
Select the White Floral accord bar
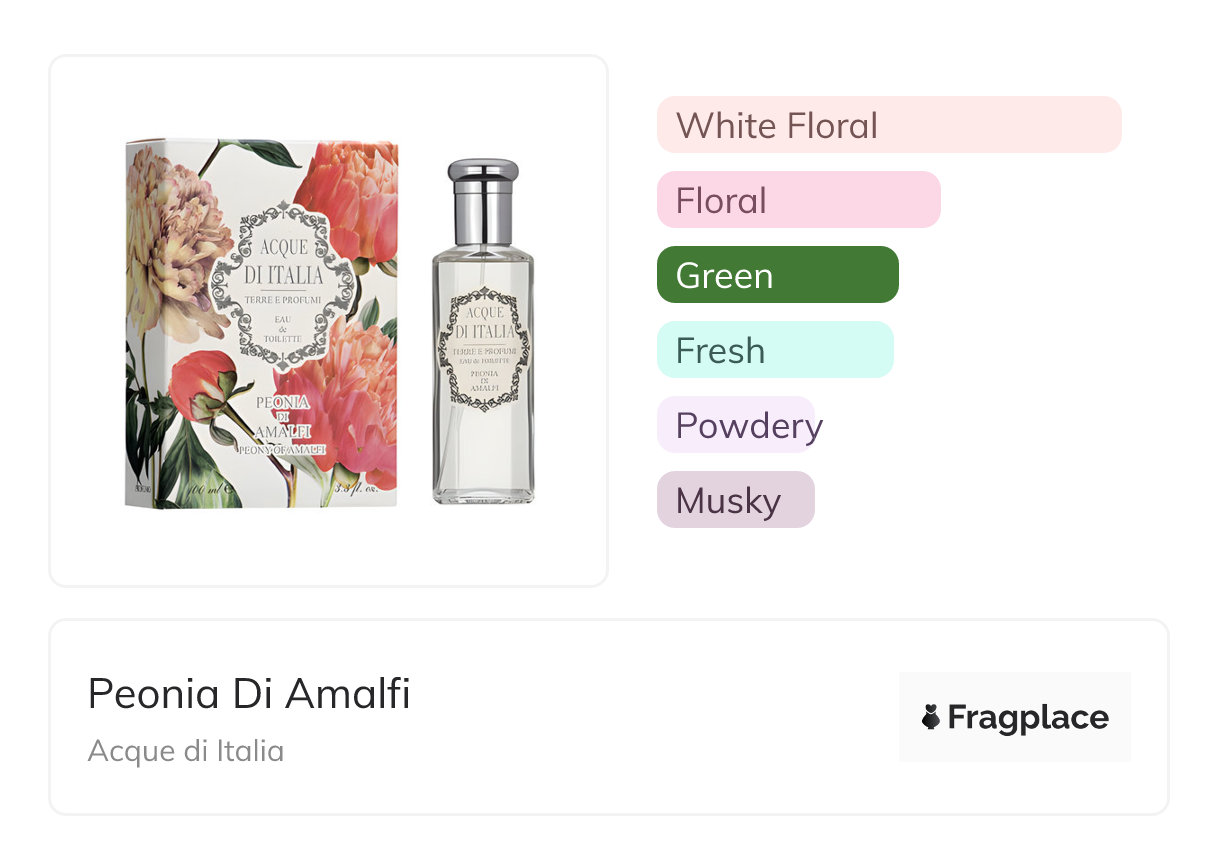tap(888, 125)
